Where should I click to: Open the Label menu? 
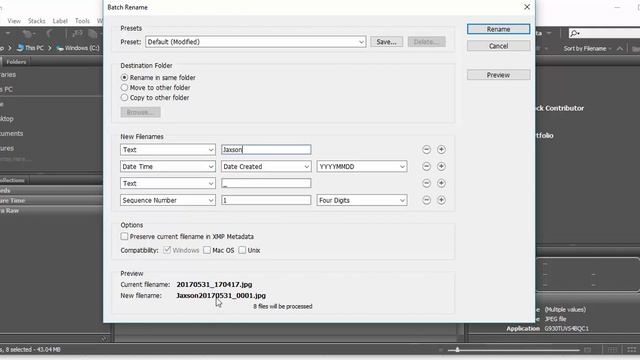60,21
